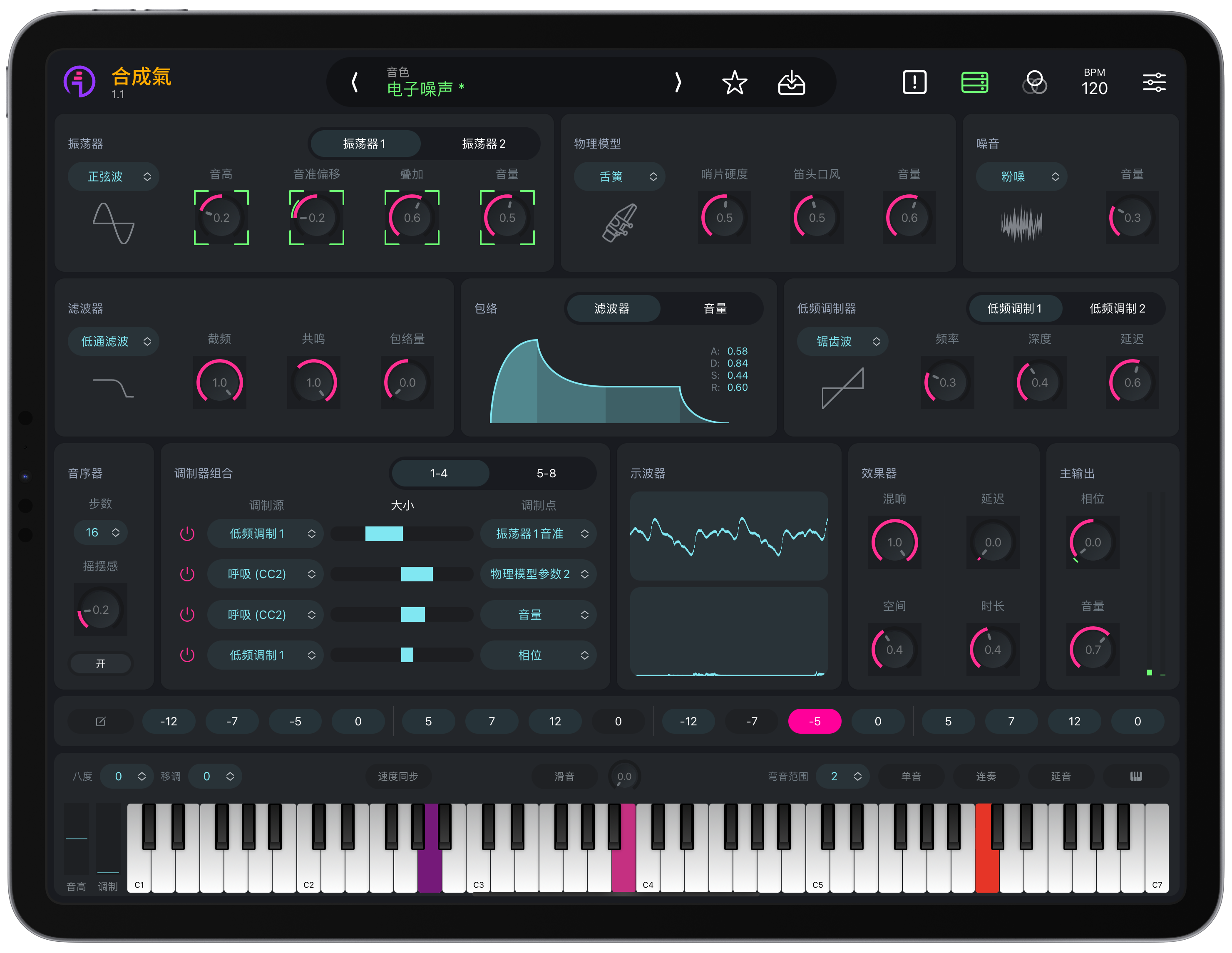The width and height of the screenshot is (1232, 953).
Task: Toggle 滑音 glide option
Action: 564,777
